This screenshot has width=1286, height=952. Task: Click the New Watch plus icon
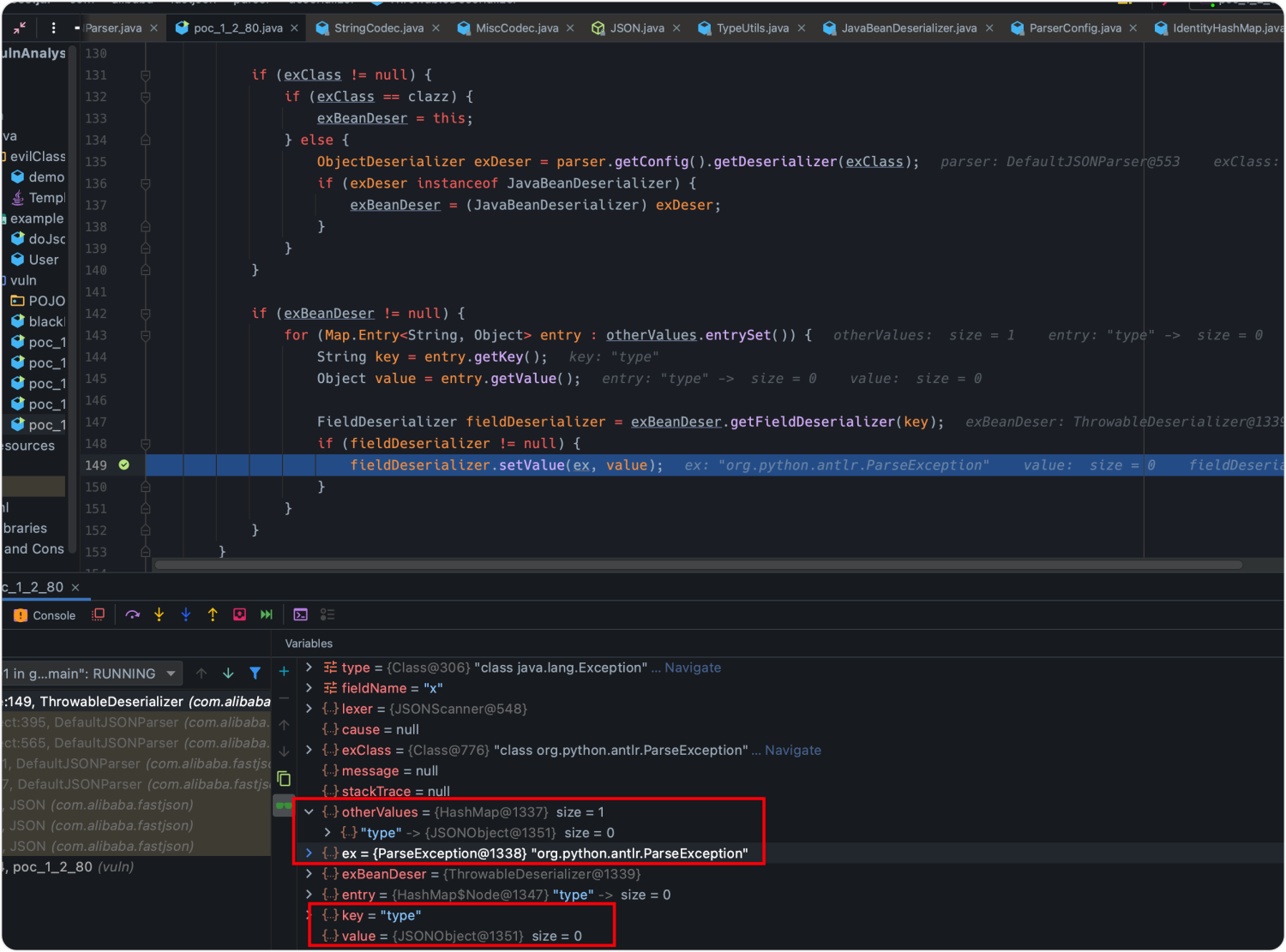coord(284,672)
